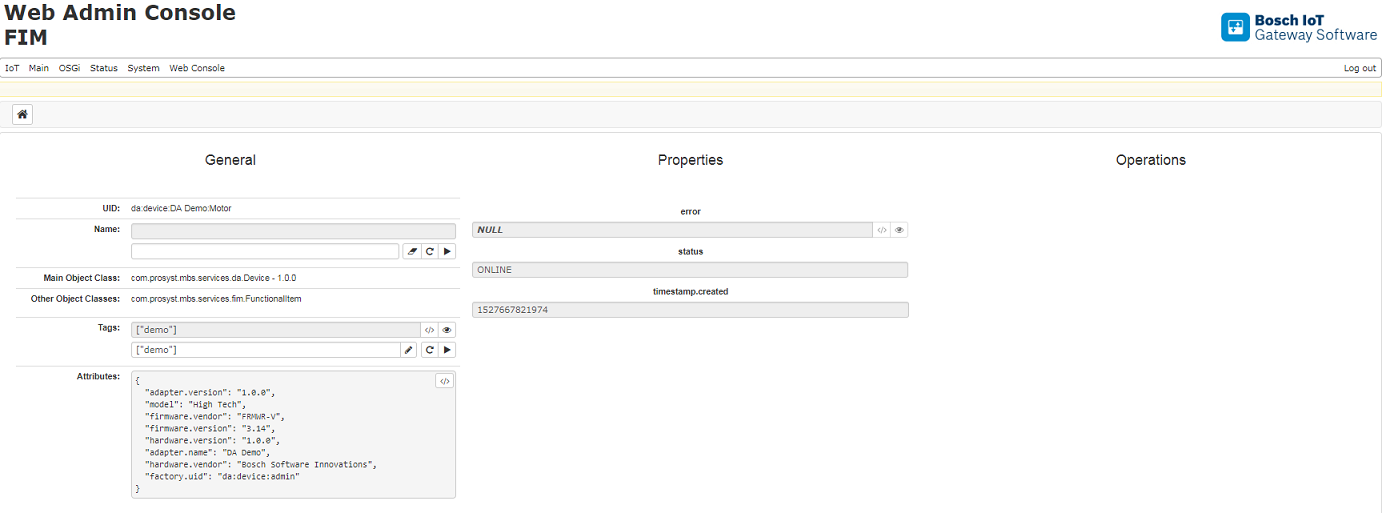Select 'com.prosyst.mbs.services.fim.FunctionalItem' text

[x=216, y=298]
